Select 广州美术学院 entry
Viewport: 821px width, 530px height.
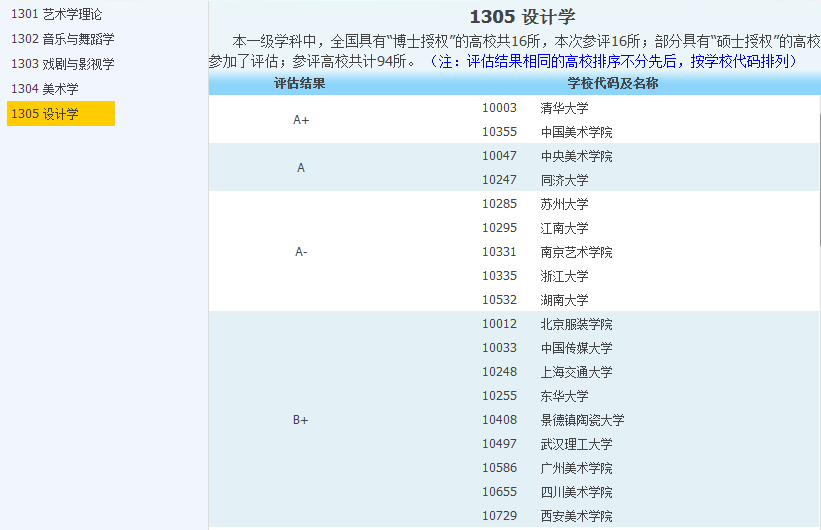coord(576,468)
